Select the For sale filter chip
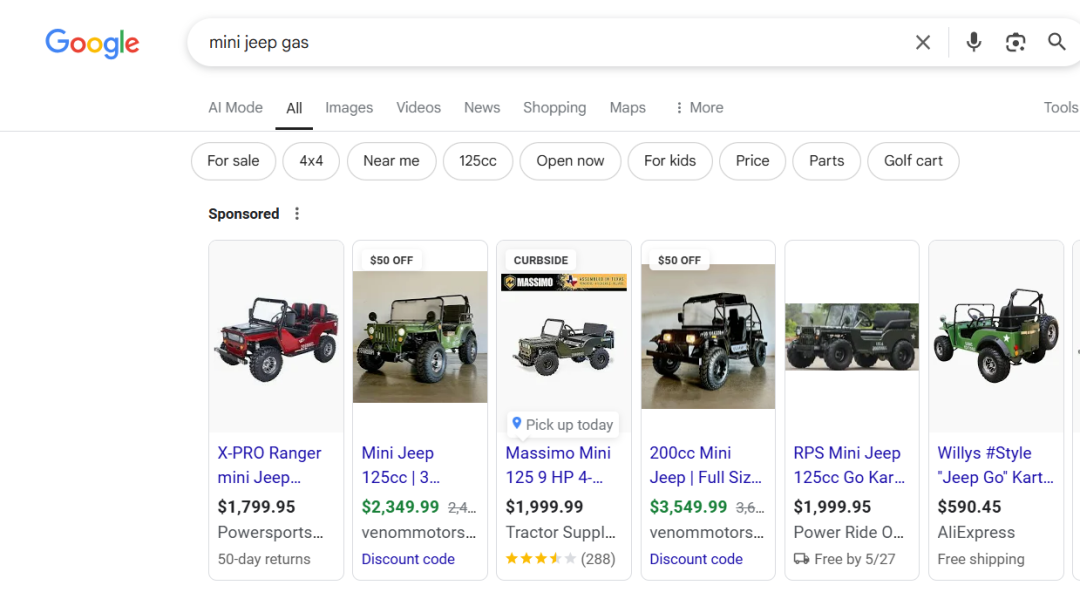 (x=233, y=161)
